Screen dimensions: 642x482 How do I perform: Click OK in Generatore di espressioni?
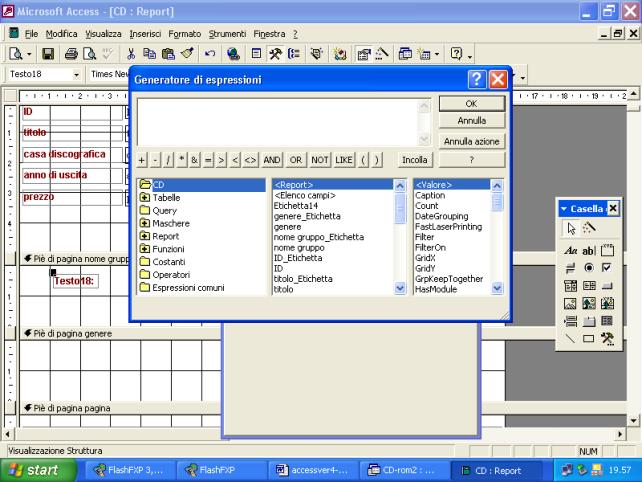(x=472, y=104)
